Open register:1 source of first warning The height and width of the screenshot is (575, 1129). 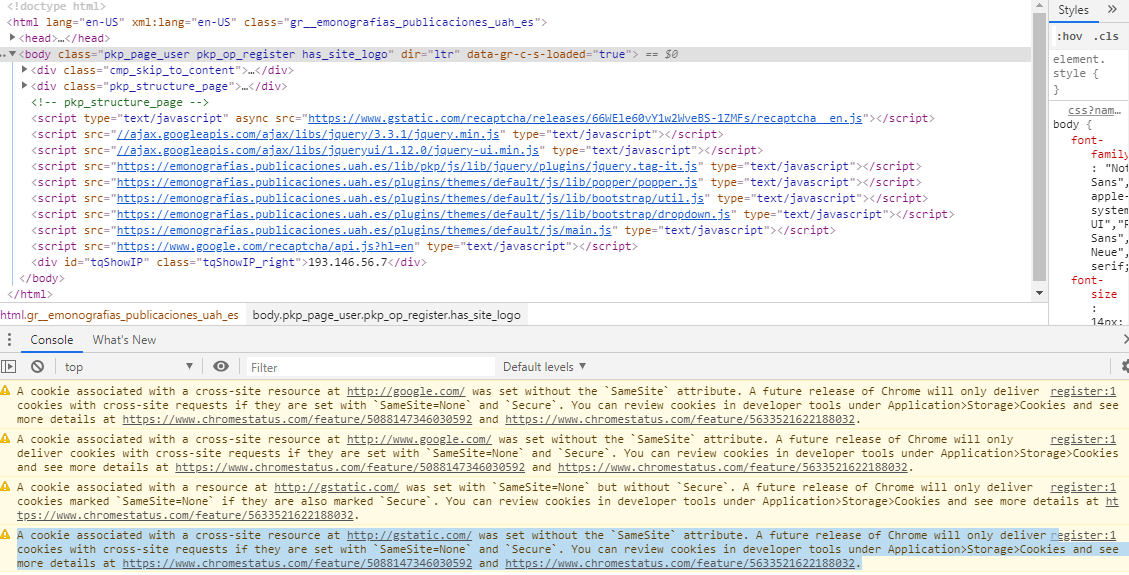[1083, 391]
